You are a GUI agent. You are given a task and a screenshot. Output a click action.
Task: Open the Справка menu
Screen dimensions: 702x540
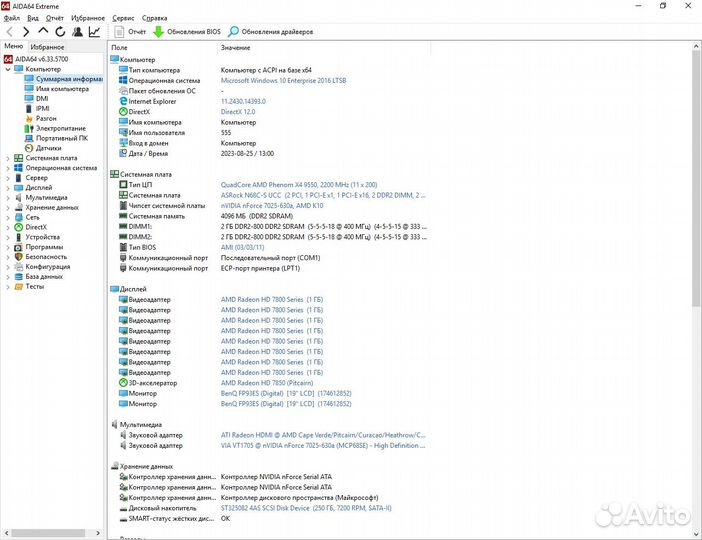pos(154,18)
